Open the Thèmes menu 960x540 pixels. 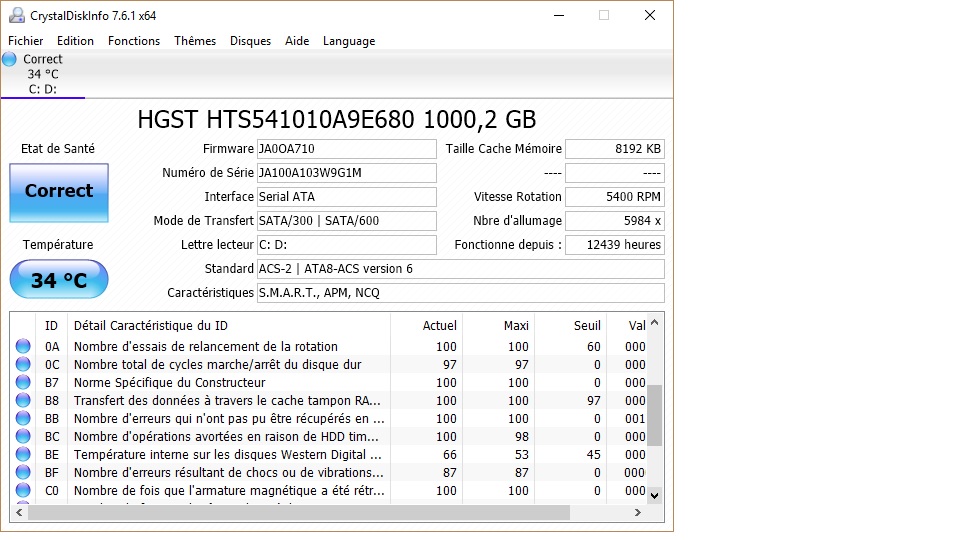[195, 41]
